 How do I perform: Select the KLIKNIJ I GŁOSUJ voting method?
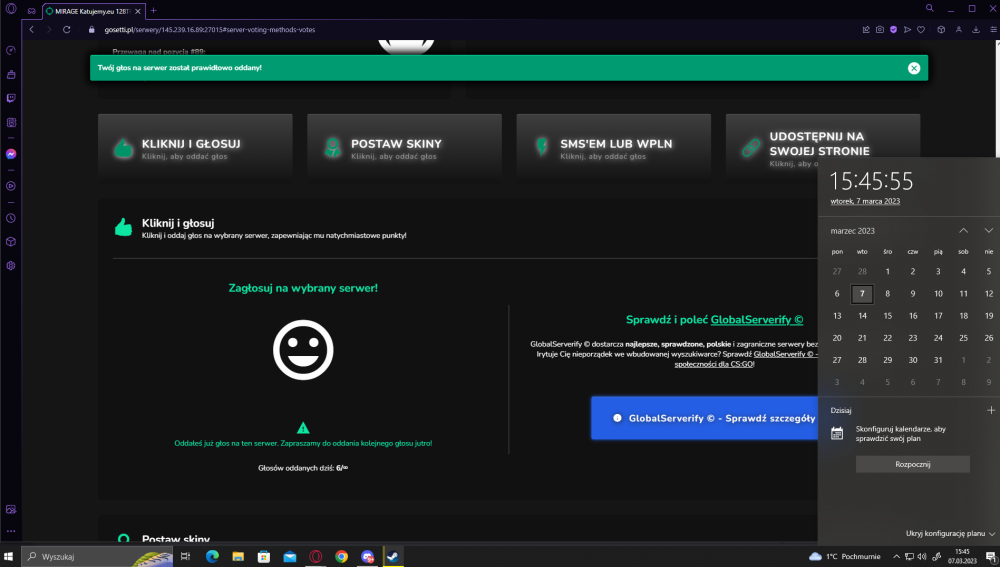coord(195,149)
